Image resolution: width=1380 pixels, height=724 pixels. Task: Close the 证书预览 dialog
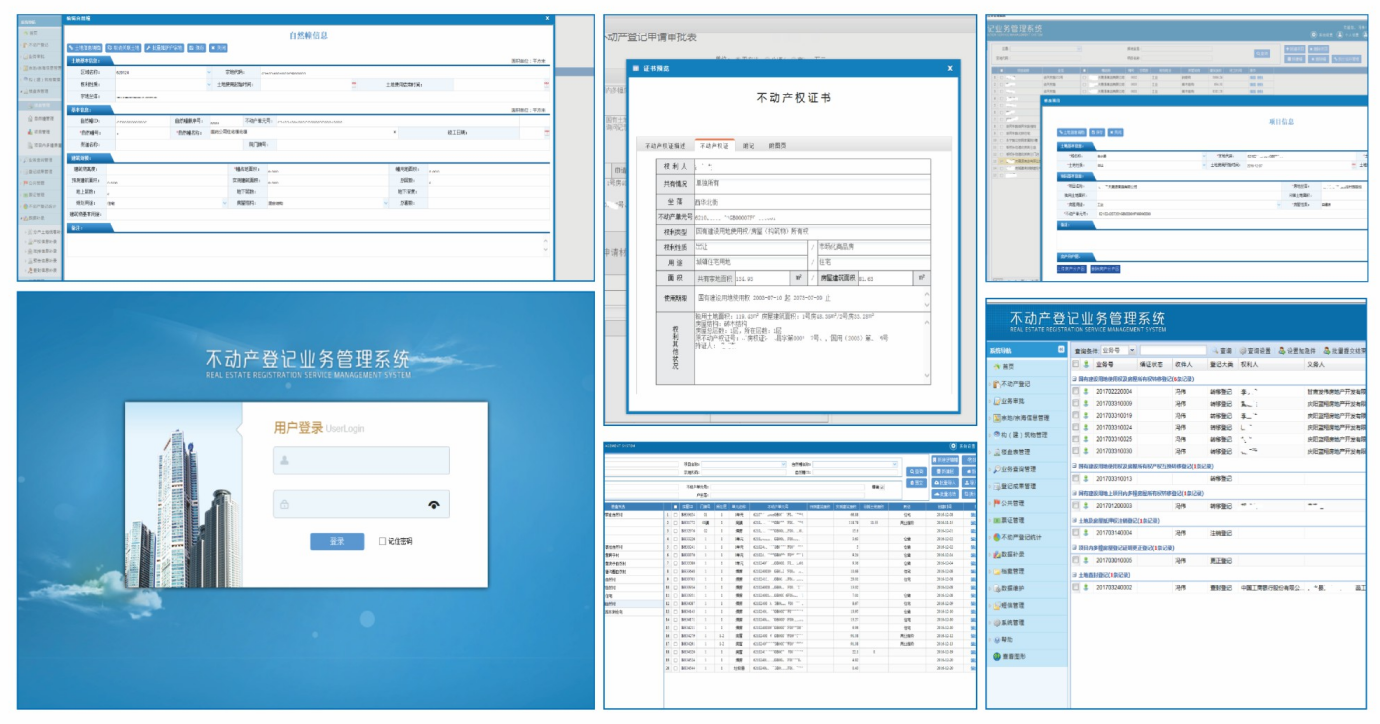950,68
